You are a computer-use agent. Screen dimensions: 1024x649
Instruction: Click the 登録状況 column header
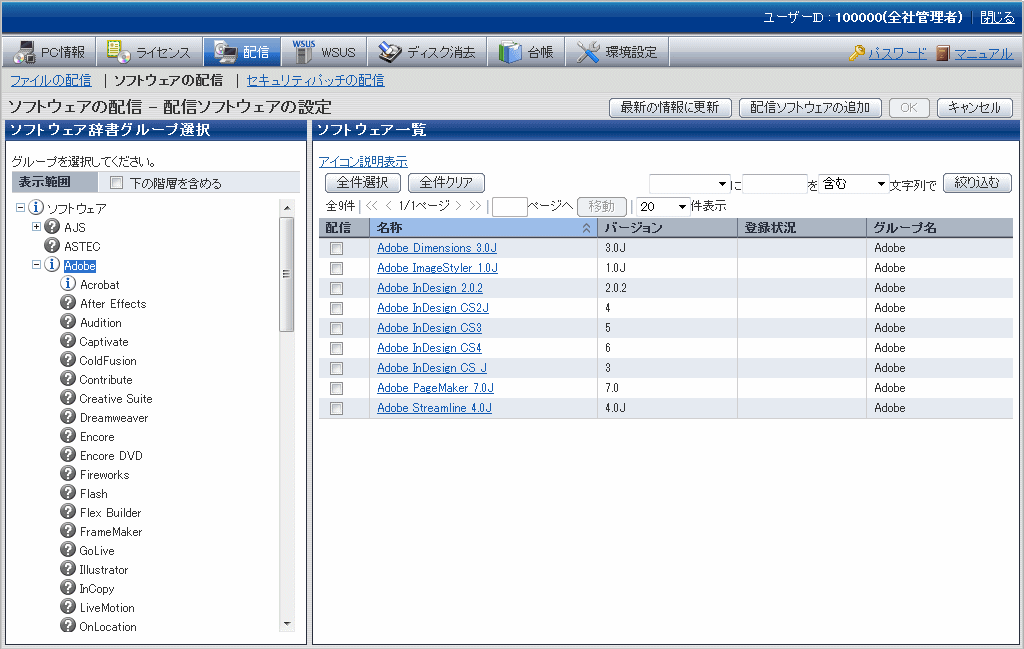803,227
